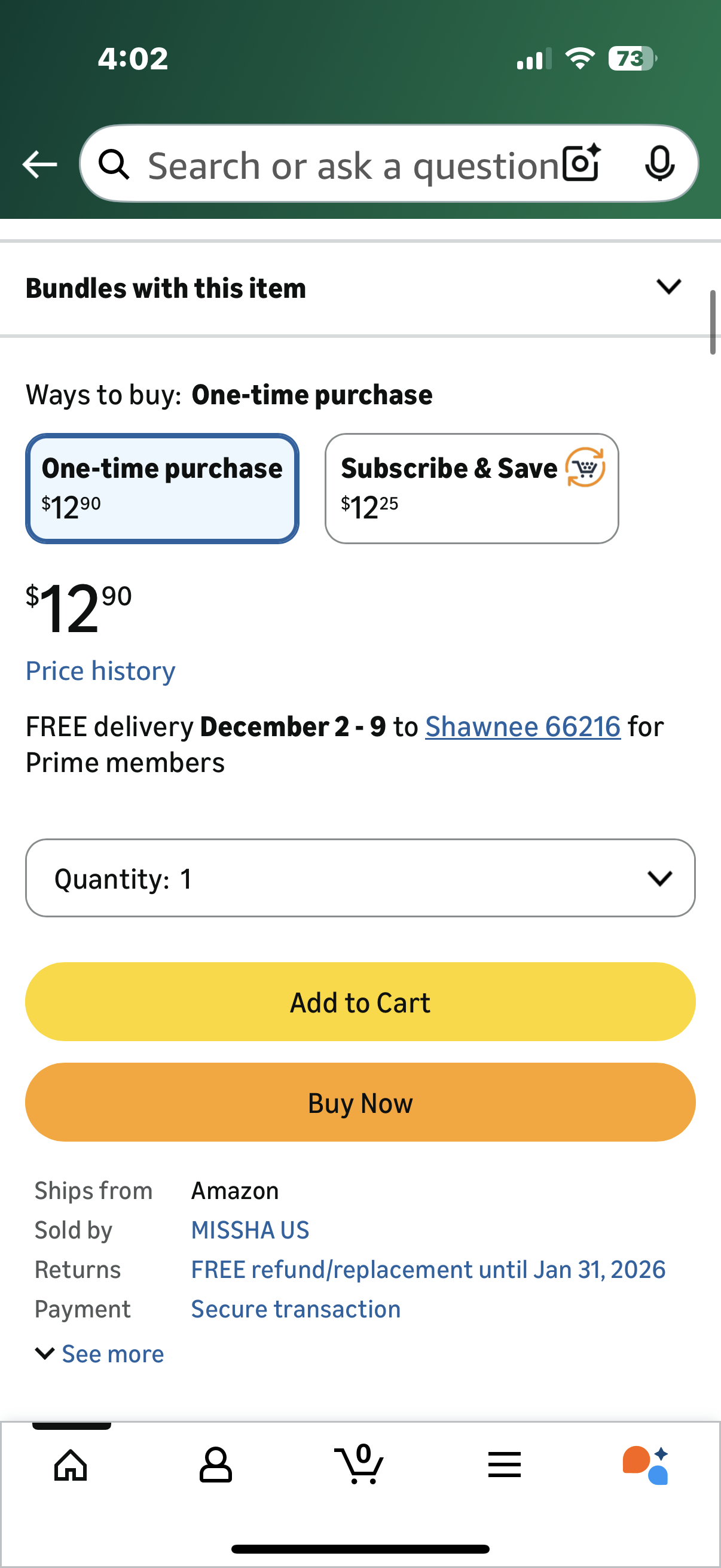721x1568 pixels.
Task: Expand See more seller details
Action: (100, 1354)
